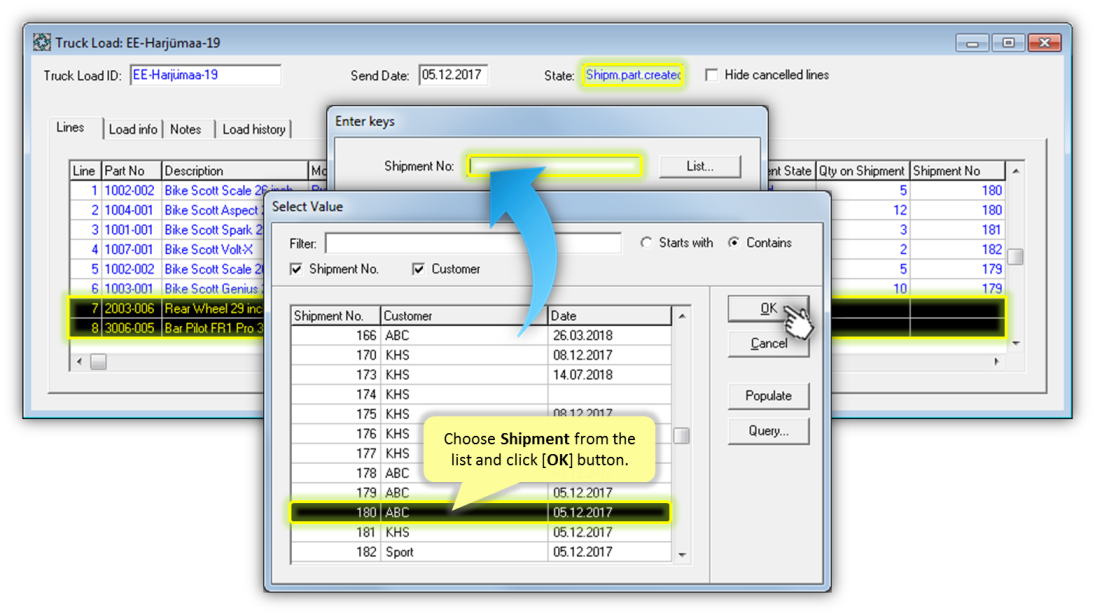Click Cancel in Select Value dialog

[x=768, y=343]
